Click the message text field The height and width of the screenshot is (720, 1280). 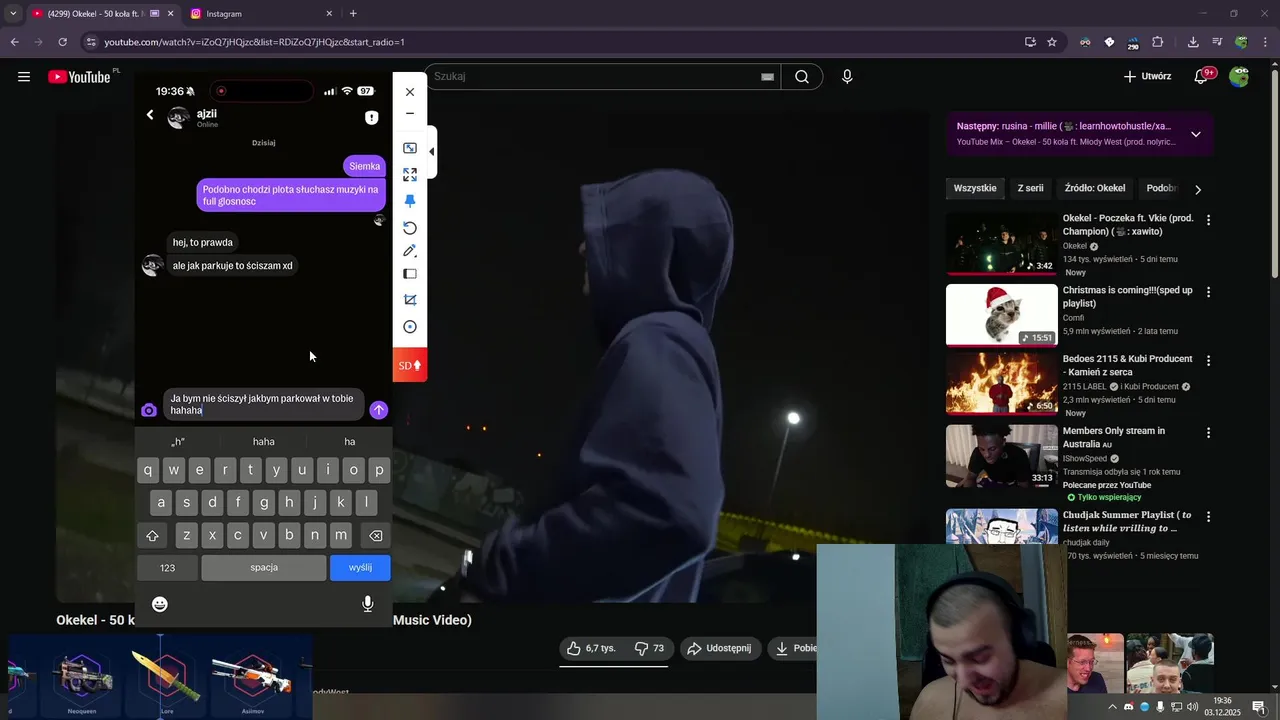point(264,404)
